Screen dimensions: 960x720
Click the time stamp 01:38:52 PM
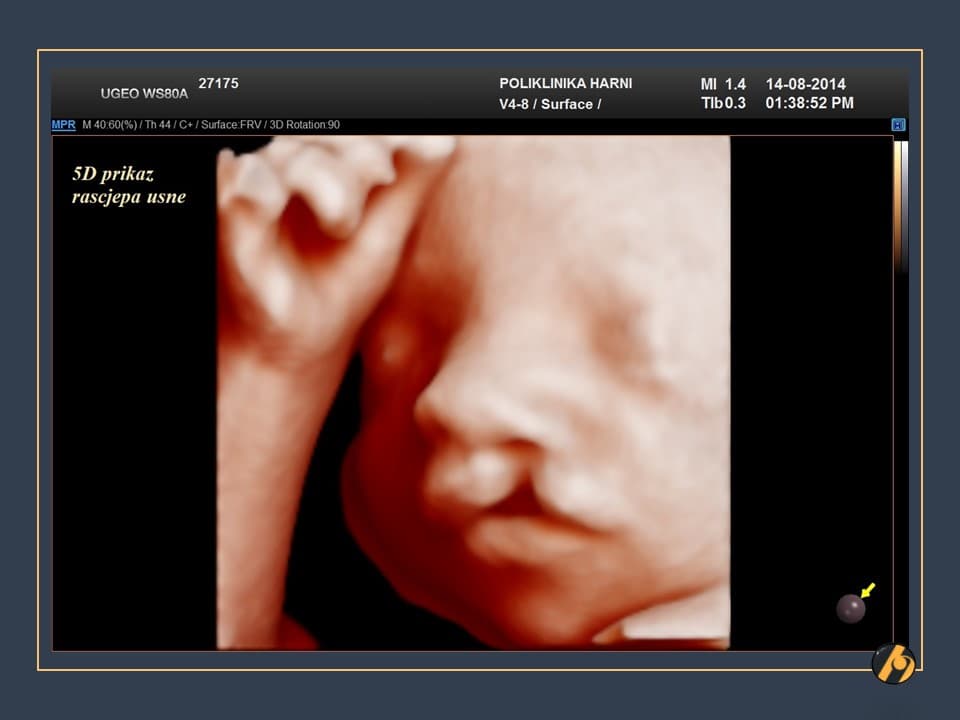tap(809, 103)
